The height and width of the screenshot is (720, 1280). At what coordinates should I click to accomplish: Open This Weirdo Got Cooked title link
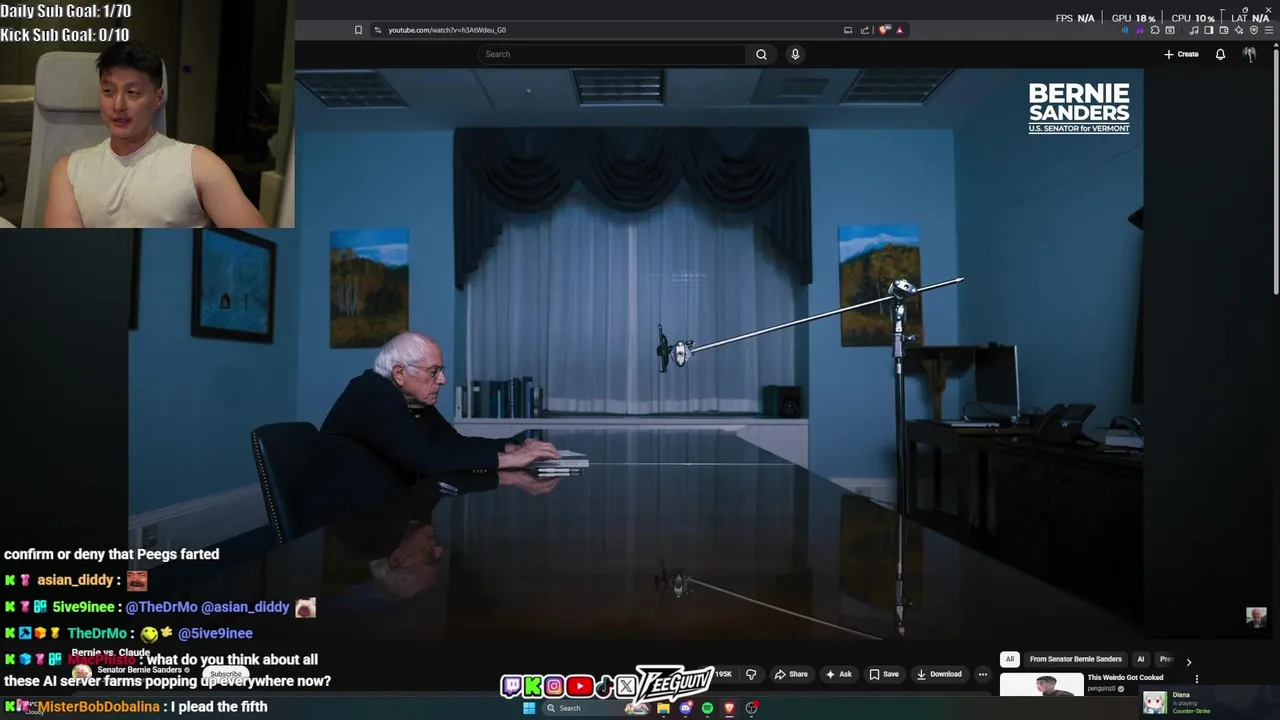click(x=1125, y=677)
